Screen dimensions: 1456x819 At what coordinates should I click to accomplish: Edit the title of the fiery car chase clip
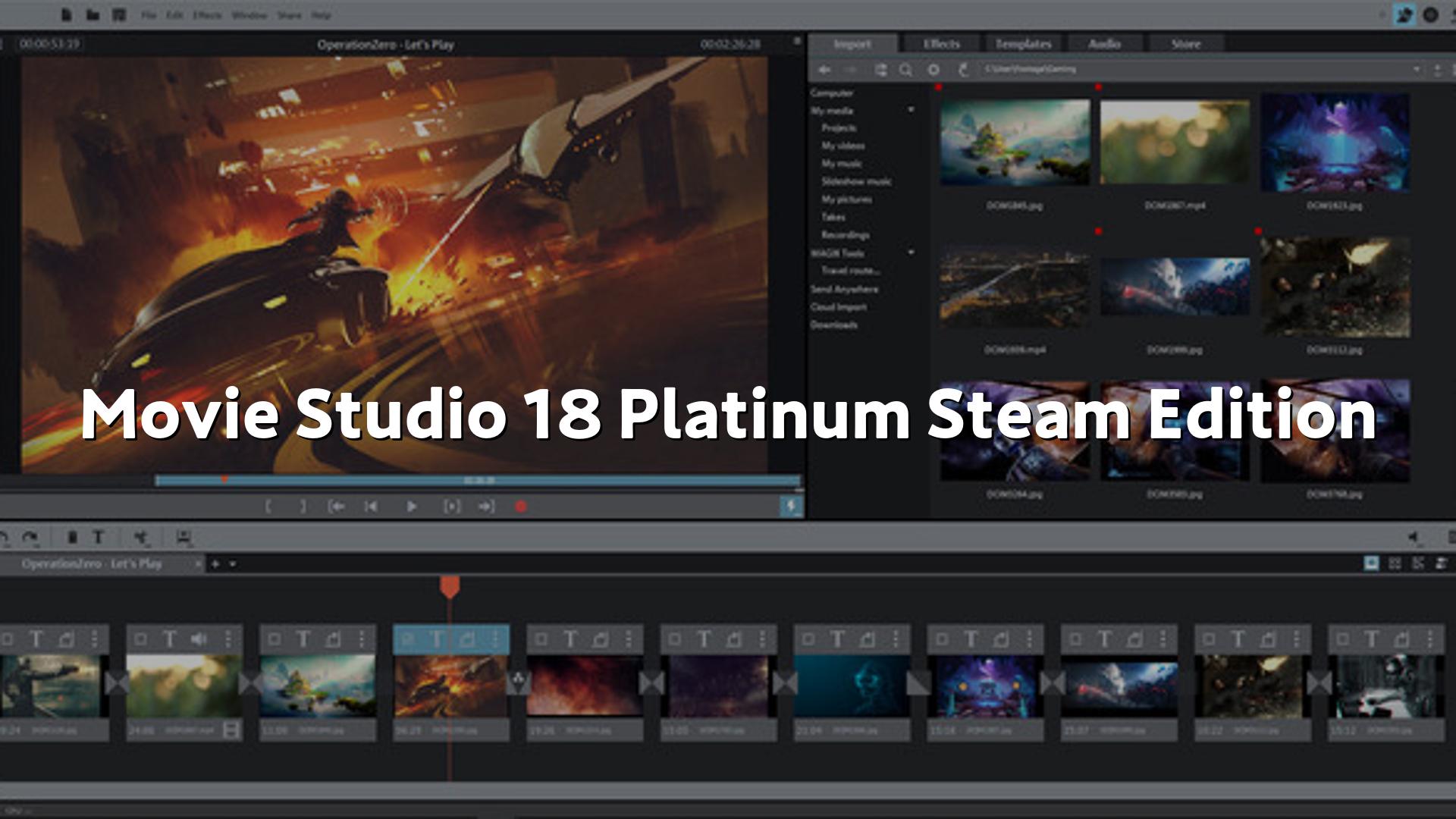pos(437,640)
